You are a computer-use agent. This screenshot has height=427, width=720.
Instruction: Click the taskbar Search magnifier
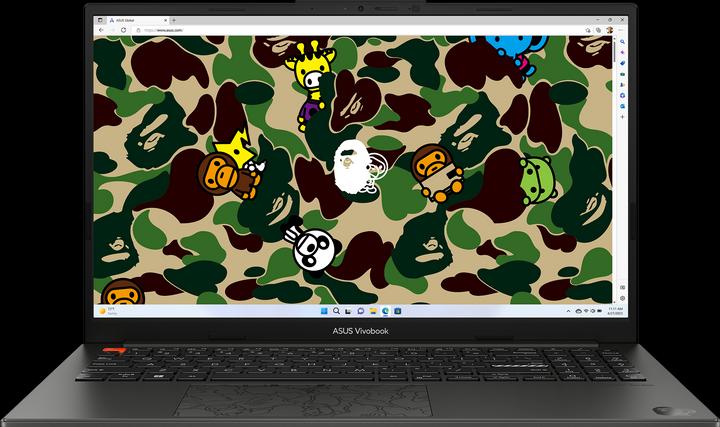tap(336, 311)
